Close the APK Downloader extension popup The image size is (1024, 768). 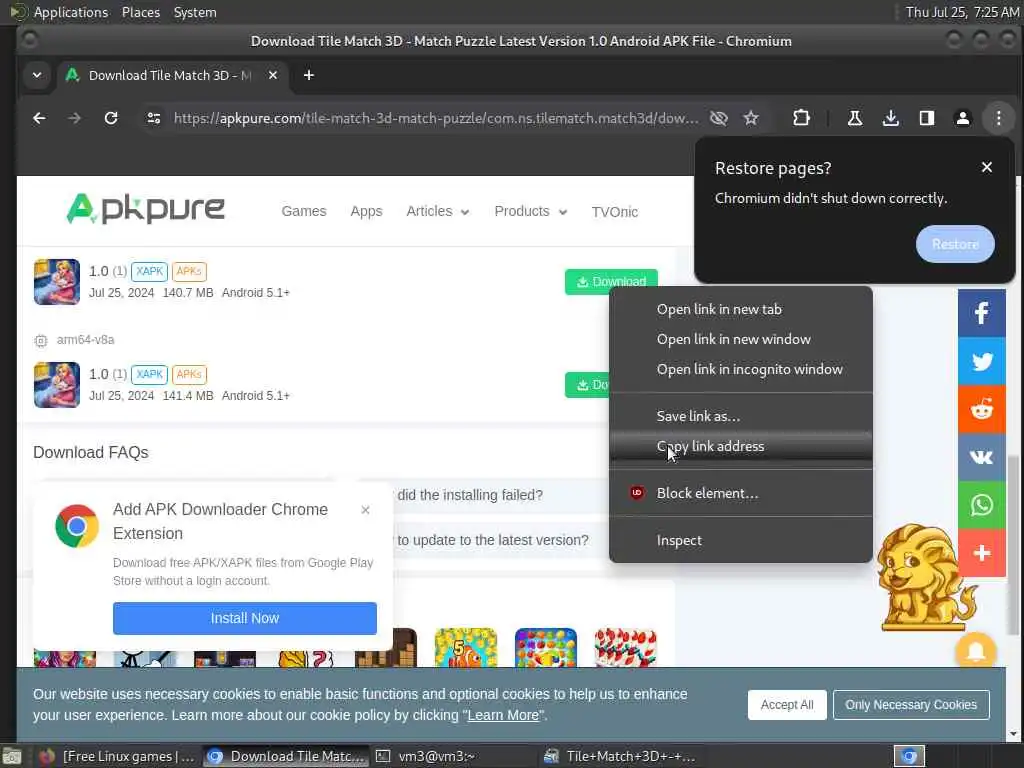pos(366,510)
